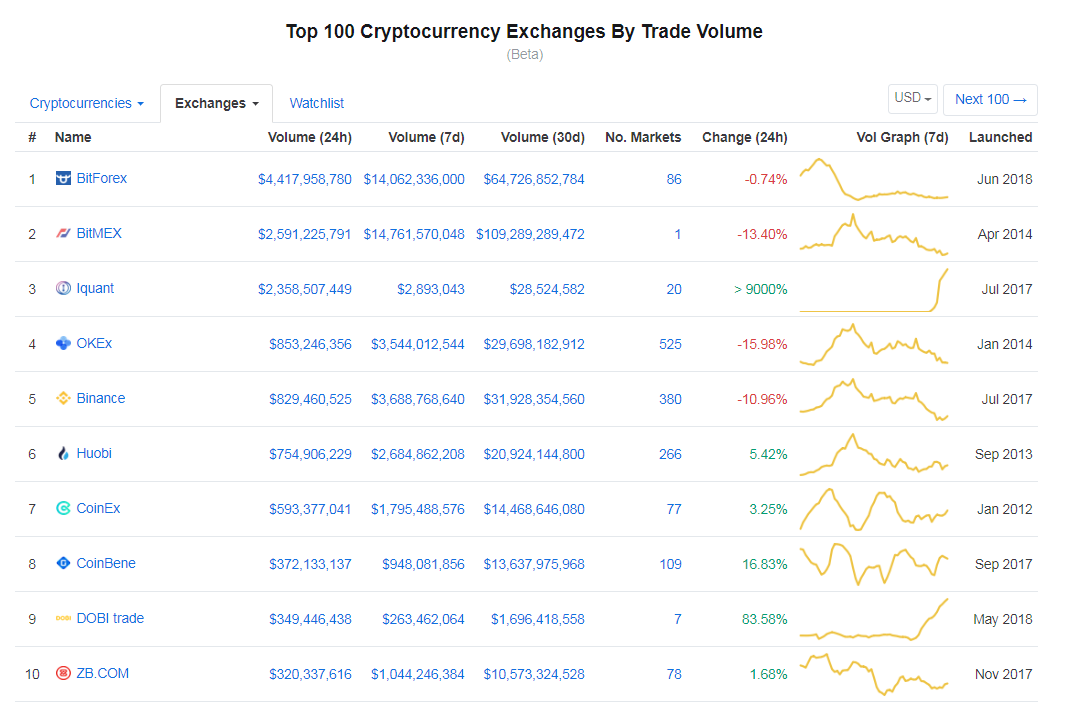
Task: Click the DOBI trade logo icon
Action: pyautogui.click(x=63, y=618)
